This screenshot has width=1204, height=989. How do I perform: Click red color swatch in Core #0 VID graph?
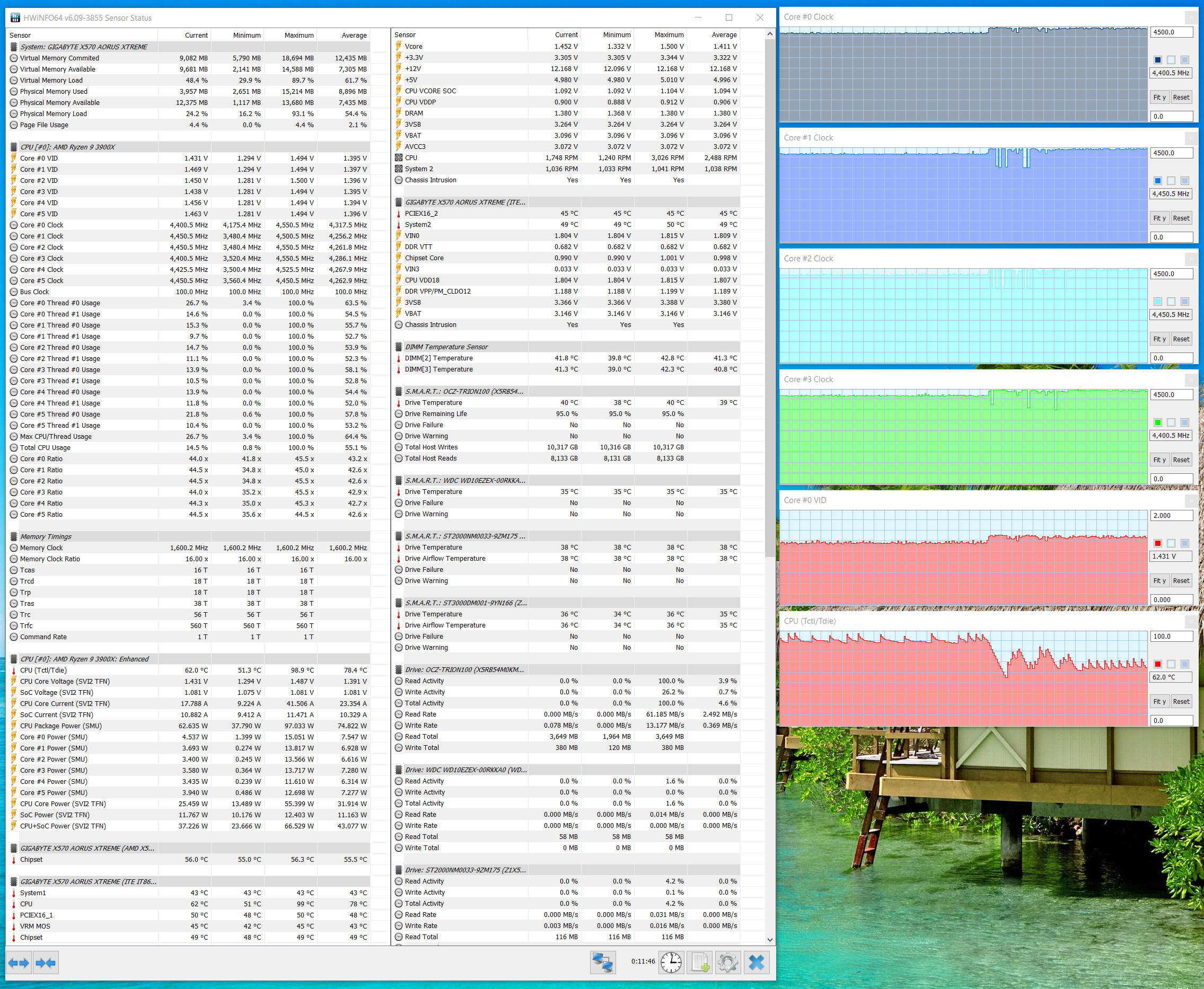tap(1157, 543)
